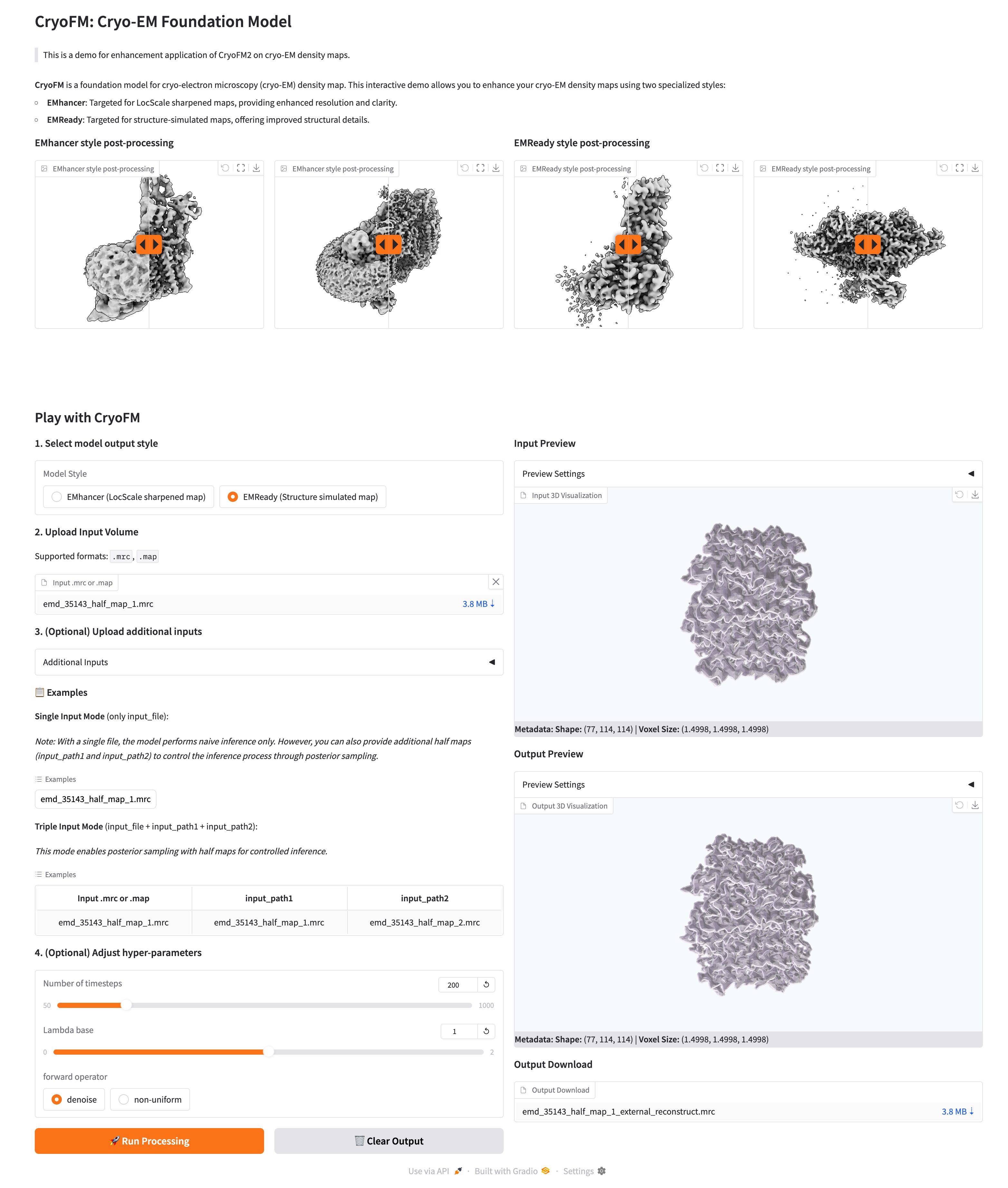
Task: Reset the Output 3D Visualization view
Action: point(959,805)
